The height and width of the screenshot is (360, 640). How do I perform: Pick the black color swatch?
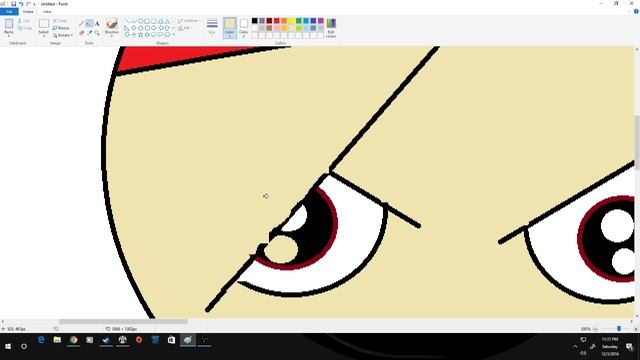pos(254,21)
